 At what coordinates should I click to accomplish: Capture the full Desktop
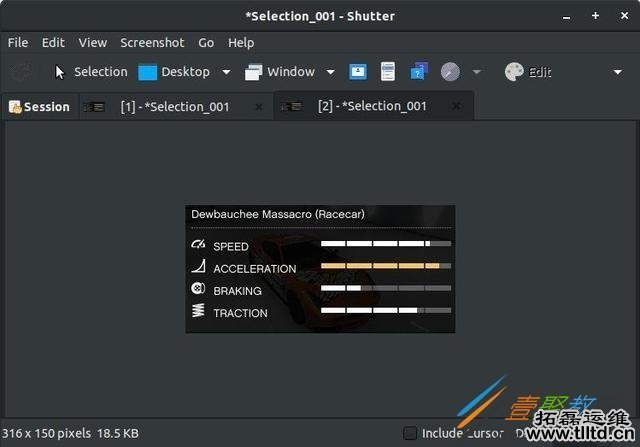click(x=174, y=72)
